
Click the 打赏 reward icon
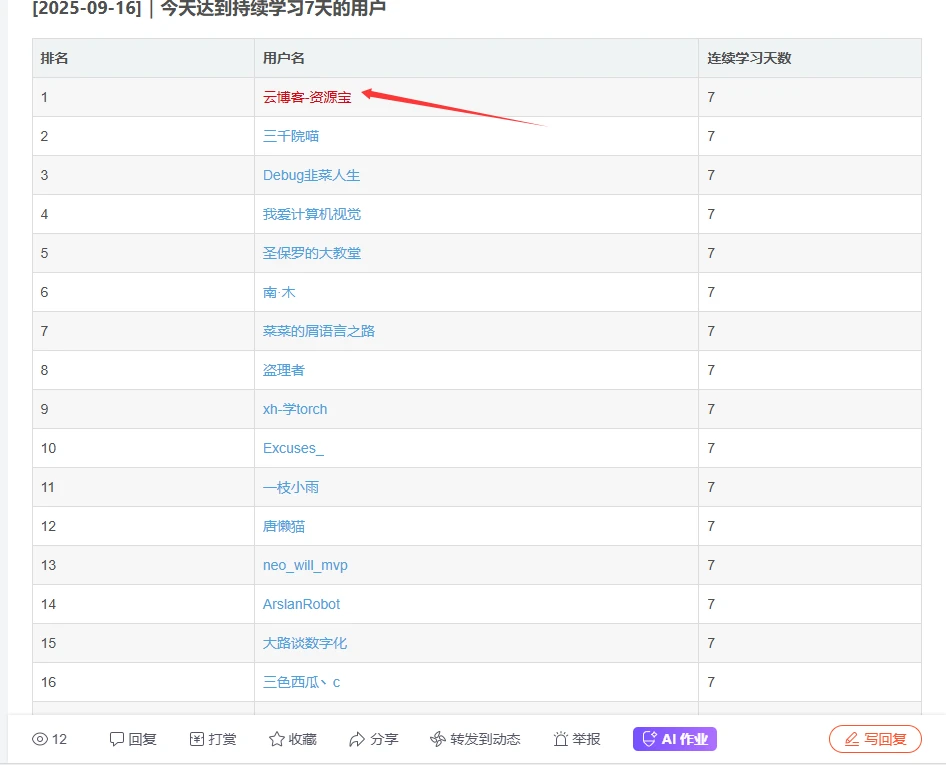pos(197,739)
